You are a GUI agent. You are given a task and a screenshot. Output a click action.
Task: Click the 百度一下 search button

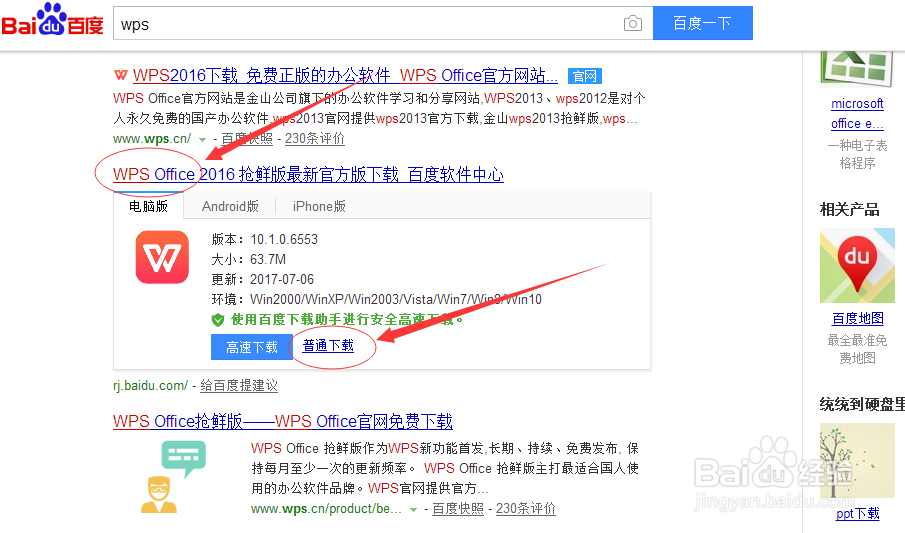[702, 23]
